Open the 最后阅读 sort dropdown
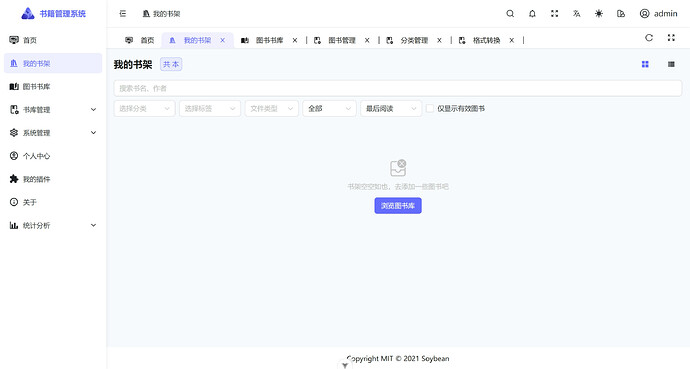This screenshot has width=690, height=369. point(391,109)
